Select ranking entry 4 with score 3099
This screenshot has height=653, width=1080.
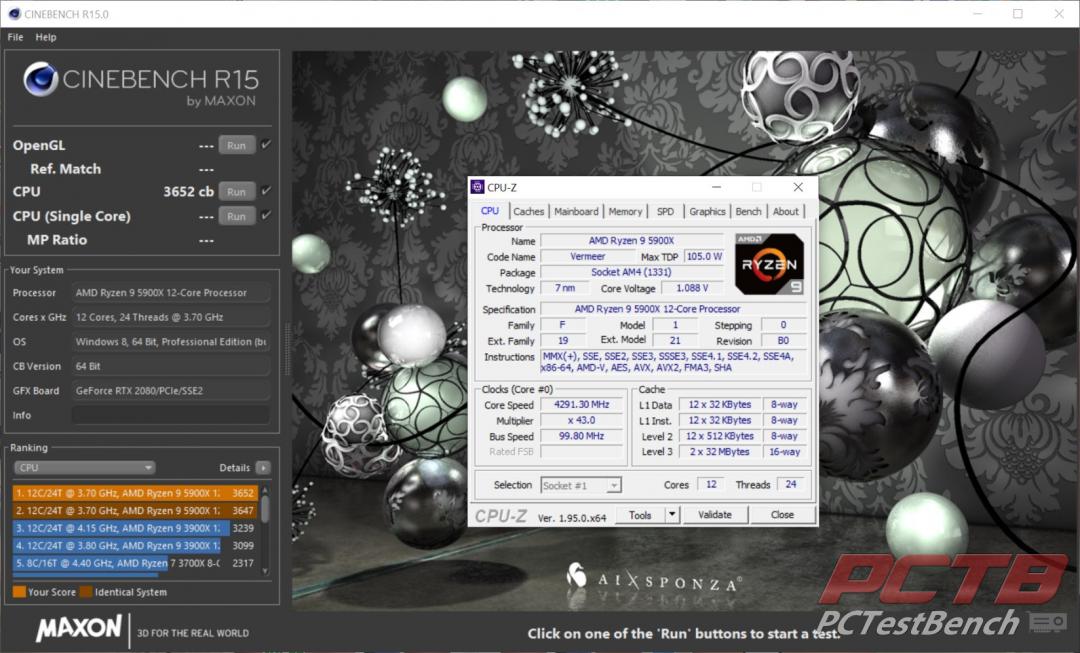(134, 546)
